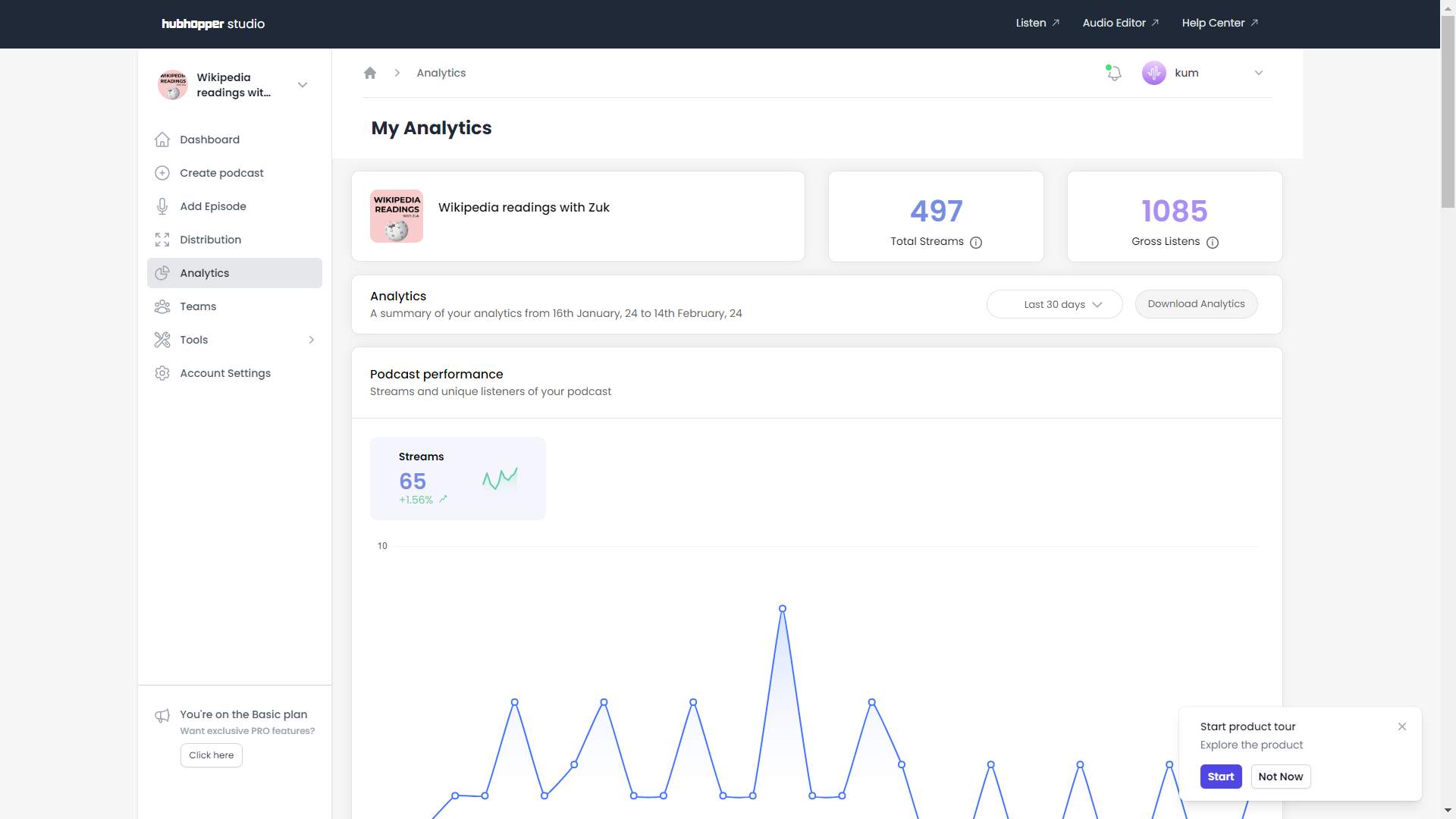The image size is (1456, 819).
Task: Select the Streams summary card
Action: [x=457, y=479]
